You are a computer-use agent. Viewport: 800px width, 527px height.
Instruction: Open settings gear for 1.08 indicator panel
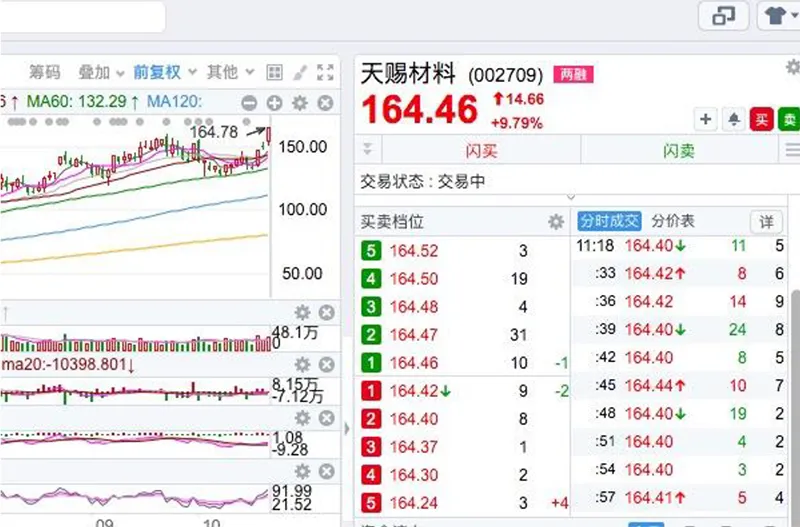(x=303, y=418)
